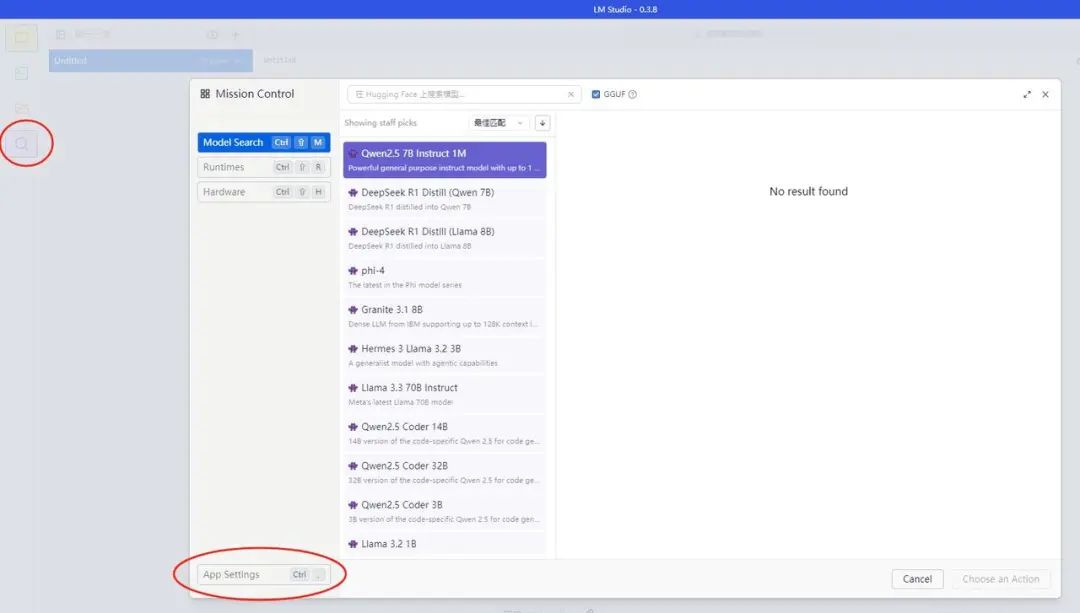Click the Showing staff picks label

point(381,123)
